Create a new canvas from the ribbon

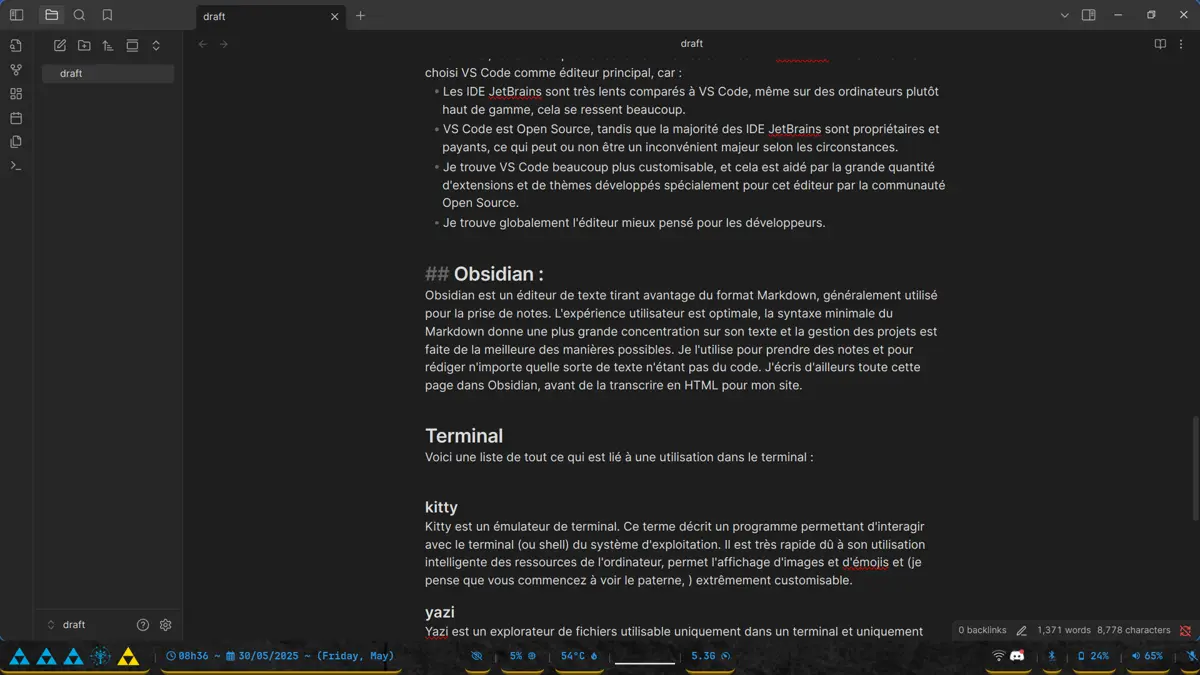tap(16, 94)
